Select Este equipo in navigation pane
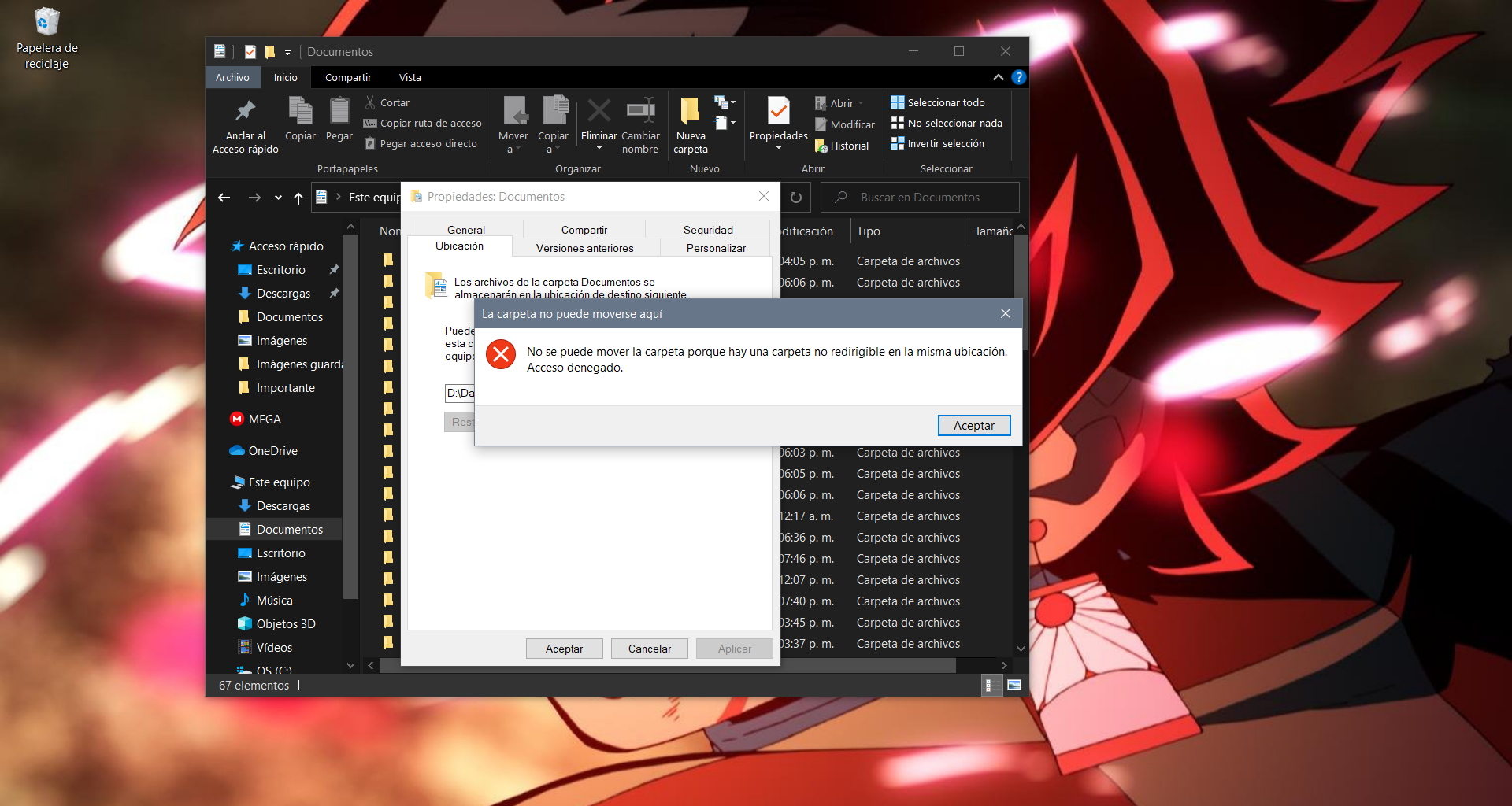1512x806 pixels. click(x=271, y=482)
